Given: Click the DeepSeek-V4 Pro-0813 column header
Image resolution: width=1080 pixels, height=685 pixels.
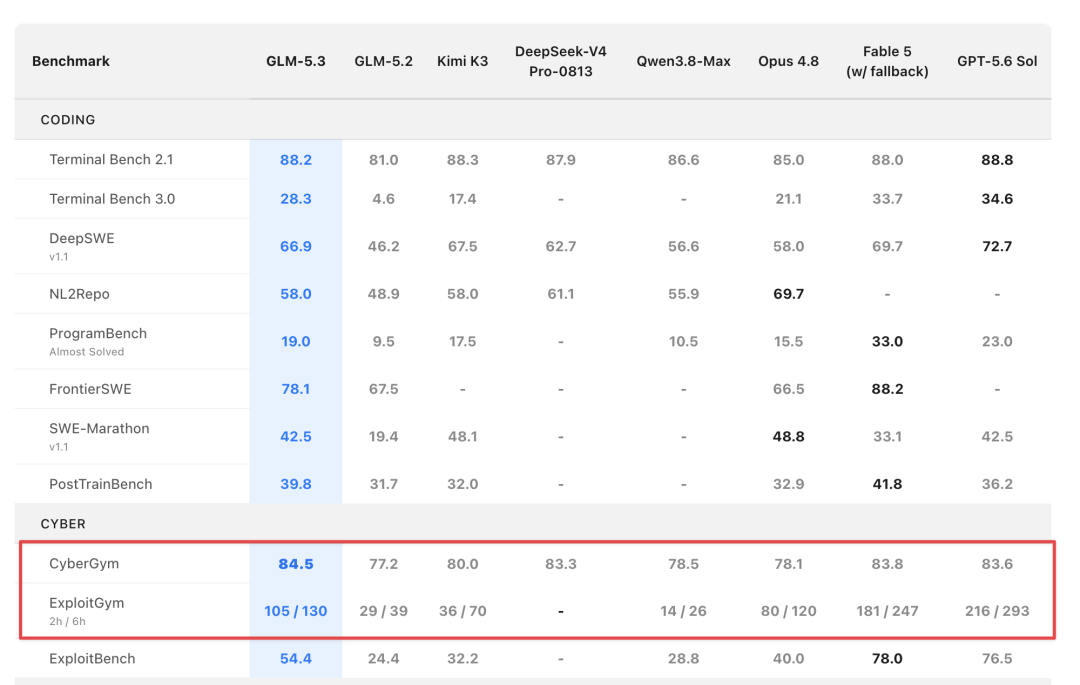Looking at the screenshot, I should (x=561, y=61).
